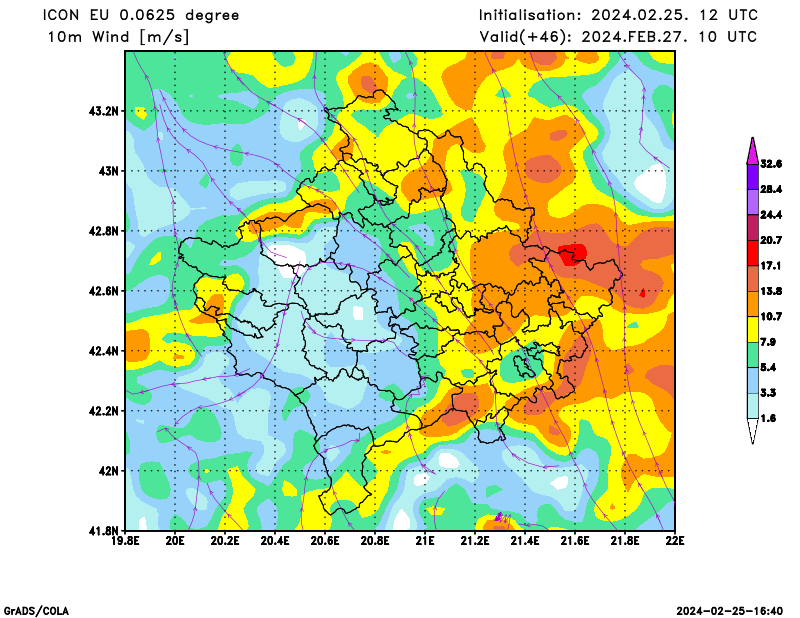Select the red legend swatch between 17.1 and 20.7
This screenshot has width=800, height=618.
pyautogui.click(x=753, y=253)
